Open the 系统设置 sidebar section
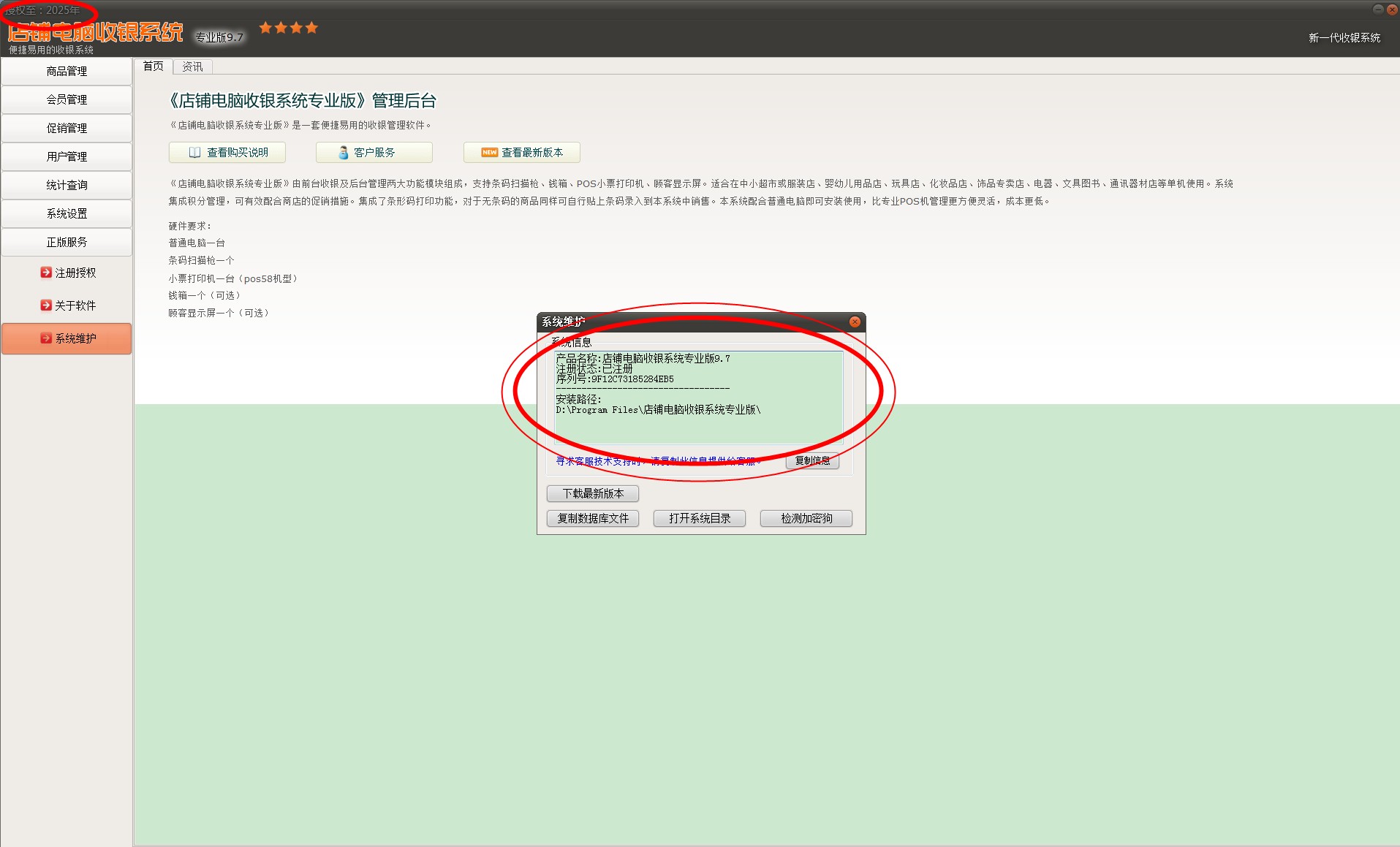Image resolution: width=1400 pixels, height=847 pixels. [x=67, y=214]
